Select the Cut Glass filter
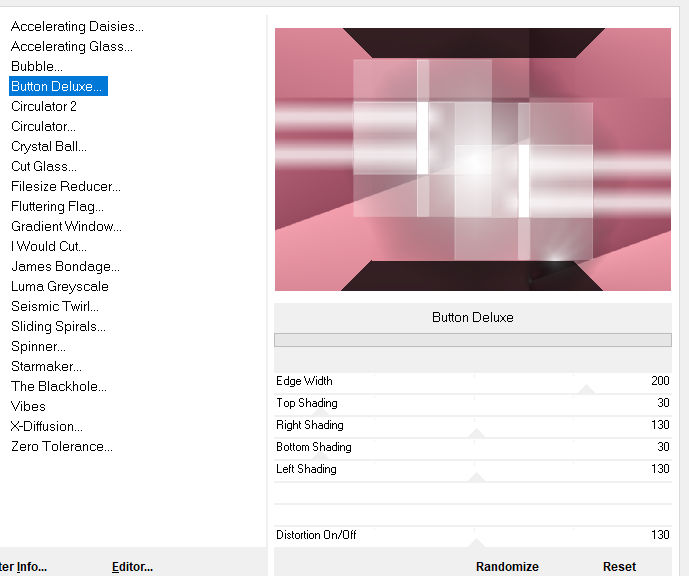The width and height of the screenshot is (689, 576). (44, 166)
